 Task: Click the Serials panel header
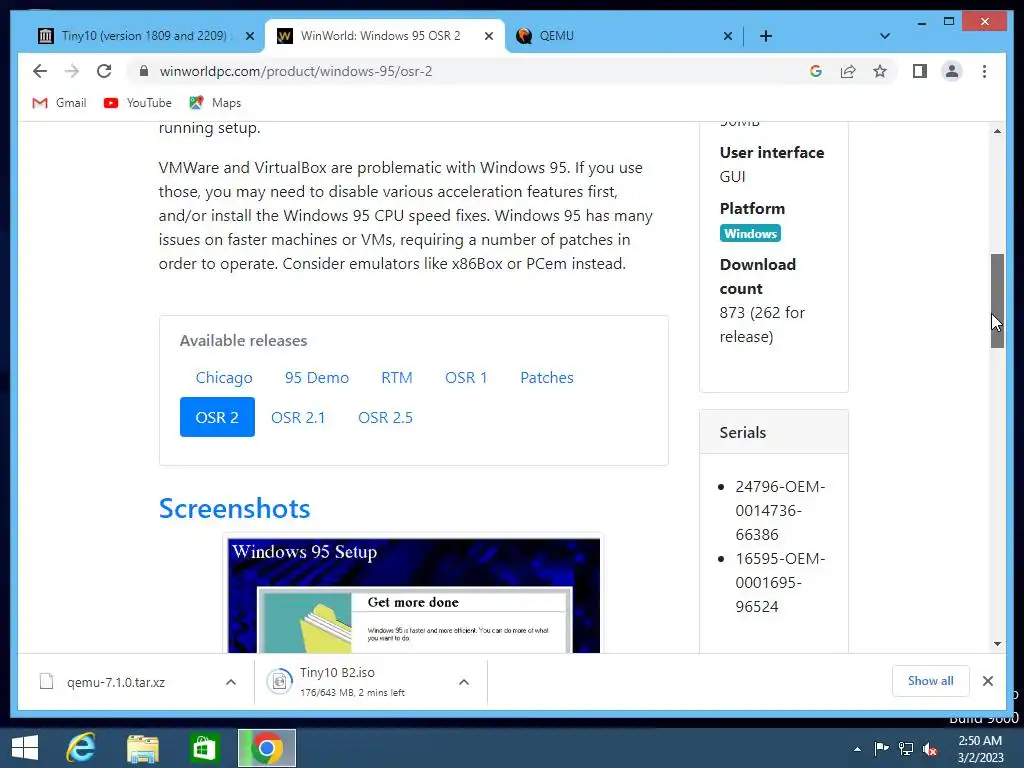tap(774, 432)
